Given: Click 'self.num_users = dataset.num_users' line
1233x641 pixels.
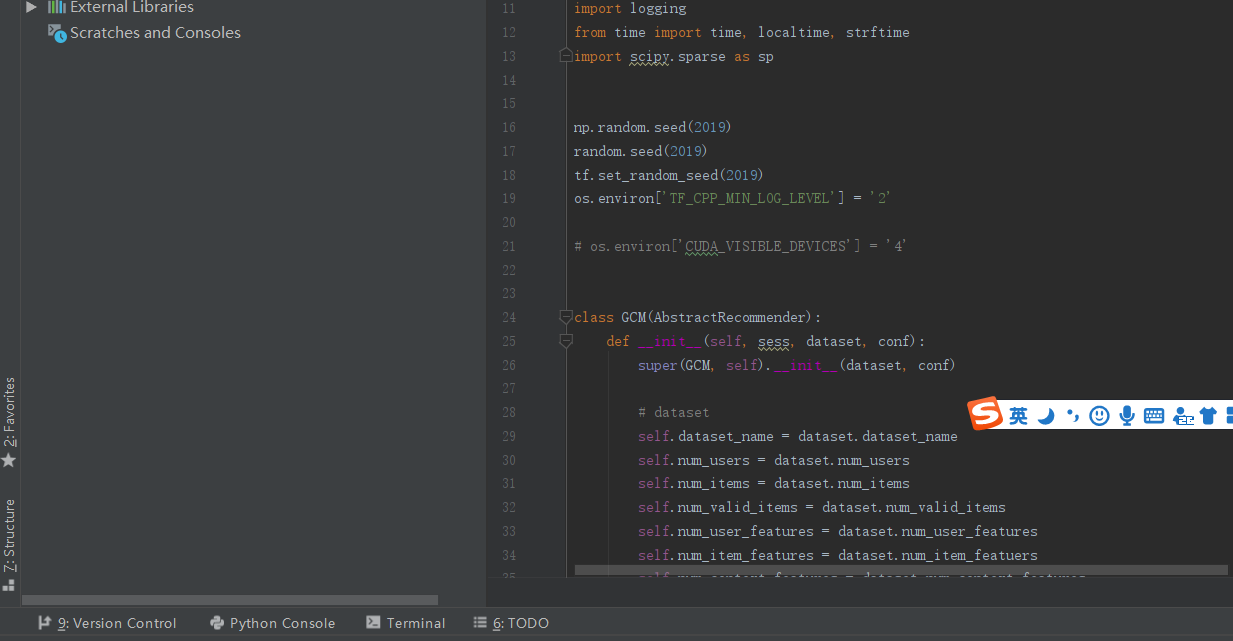Looking at the screenshot, I should coord(773,460).
